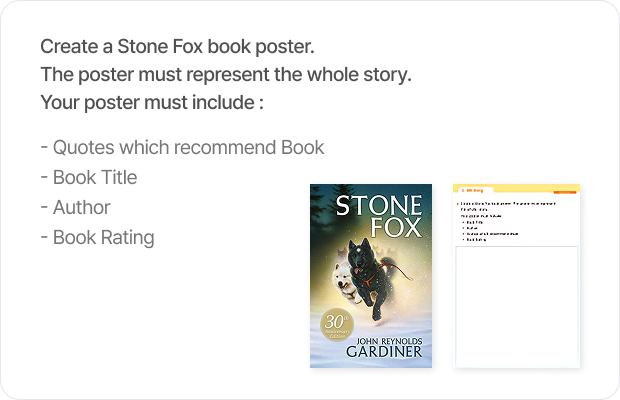The height and width of the screenshot is (400, 620).
Task: Click "The poster must represent the whole story."
Action: tap(226, 75)
